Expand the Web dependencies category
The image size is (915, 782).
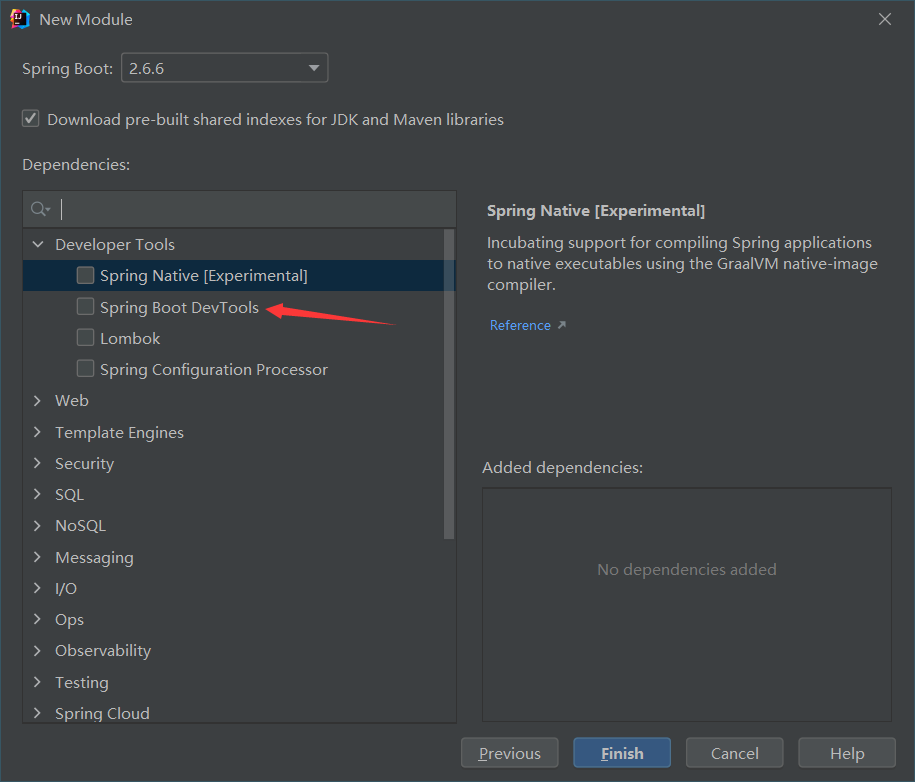37,400
